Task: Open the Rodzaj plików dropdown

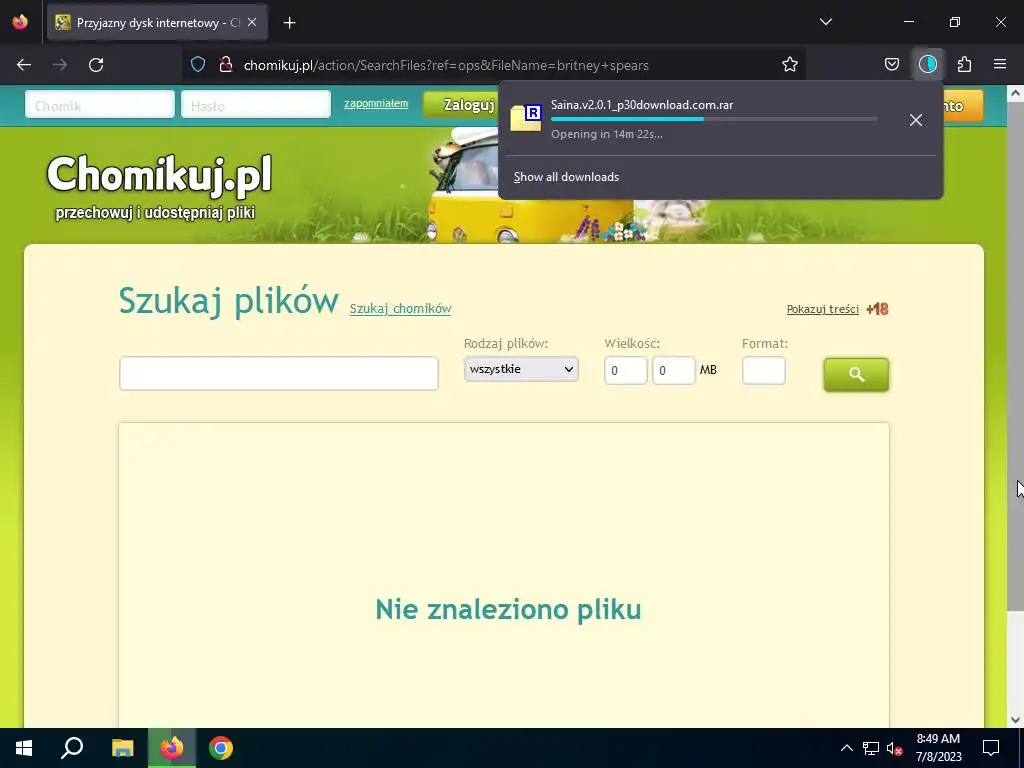Action: 521,369
